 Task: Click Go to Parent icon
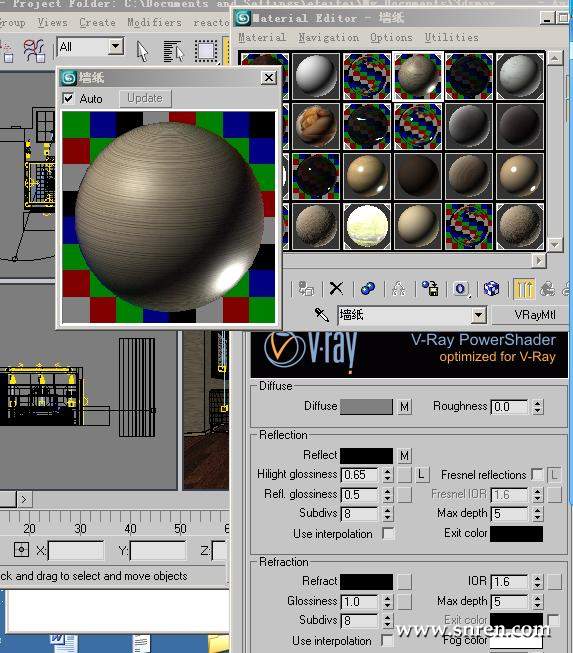coord(547,288)
